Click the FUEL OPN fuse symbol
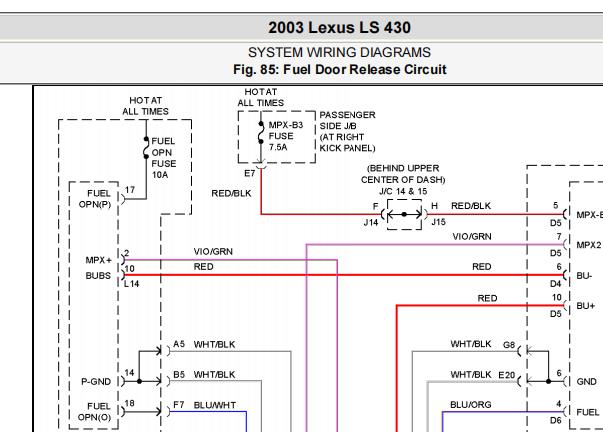Image resolution: width=603 pixels, height=432 pixels. tap(146, 148)
